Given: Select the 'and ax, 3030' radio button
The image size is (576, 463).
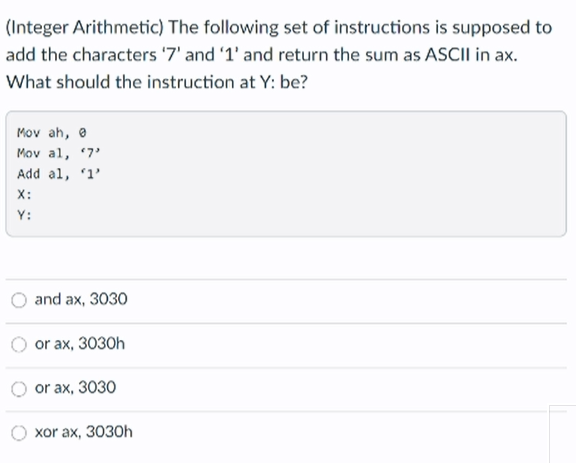Looking at the screenshot, I should pos(19,300).
